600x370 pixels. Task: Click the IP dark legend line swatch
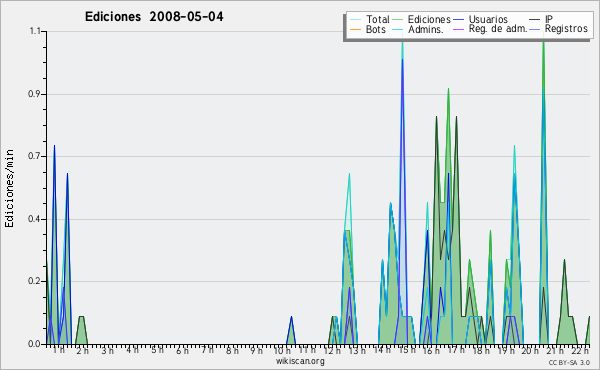click(535, 20)
